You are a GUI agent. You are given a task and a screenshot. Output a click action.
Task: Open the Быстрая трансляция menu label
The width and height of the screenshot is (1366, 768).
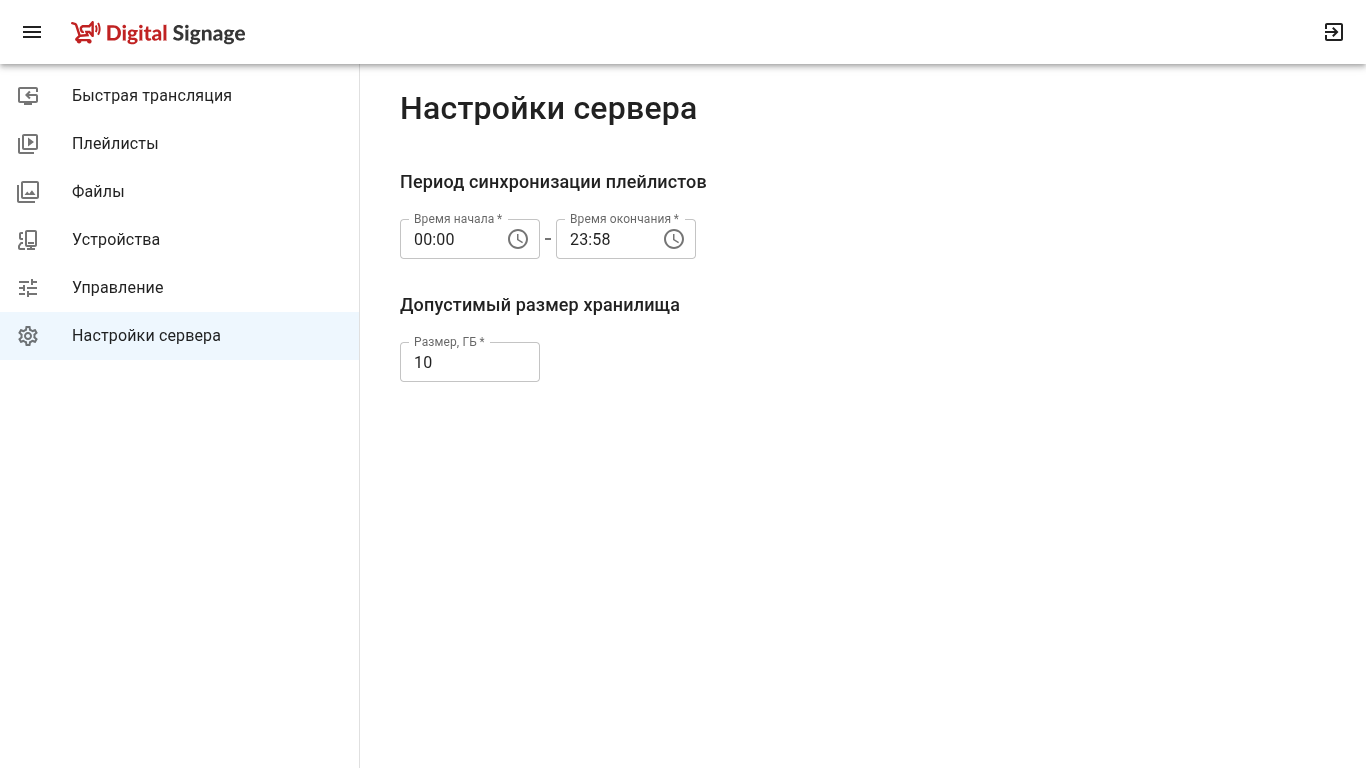point(152,96)
